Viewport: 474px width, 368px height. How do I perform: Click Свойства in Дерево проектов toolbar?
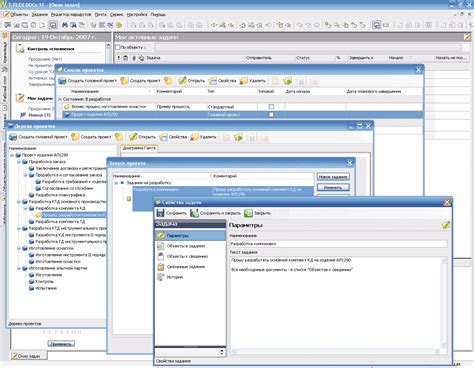click(x=173, y=137)
